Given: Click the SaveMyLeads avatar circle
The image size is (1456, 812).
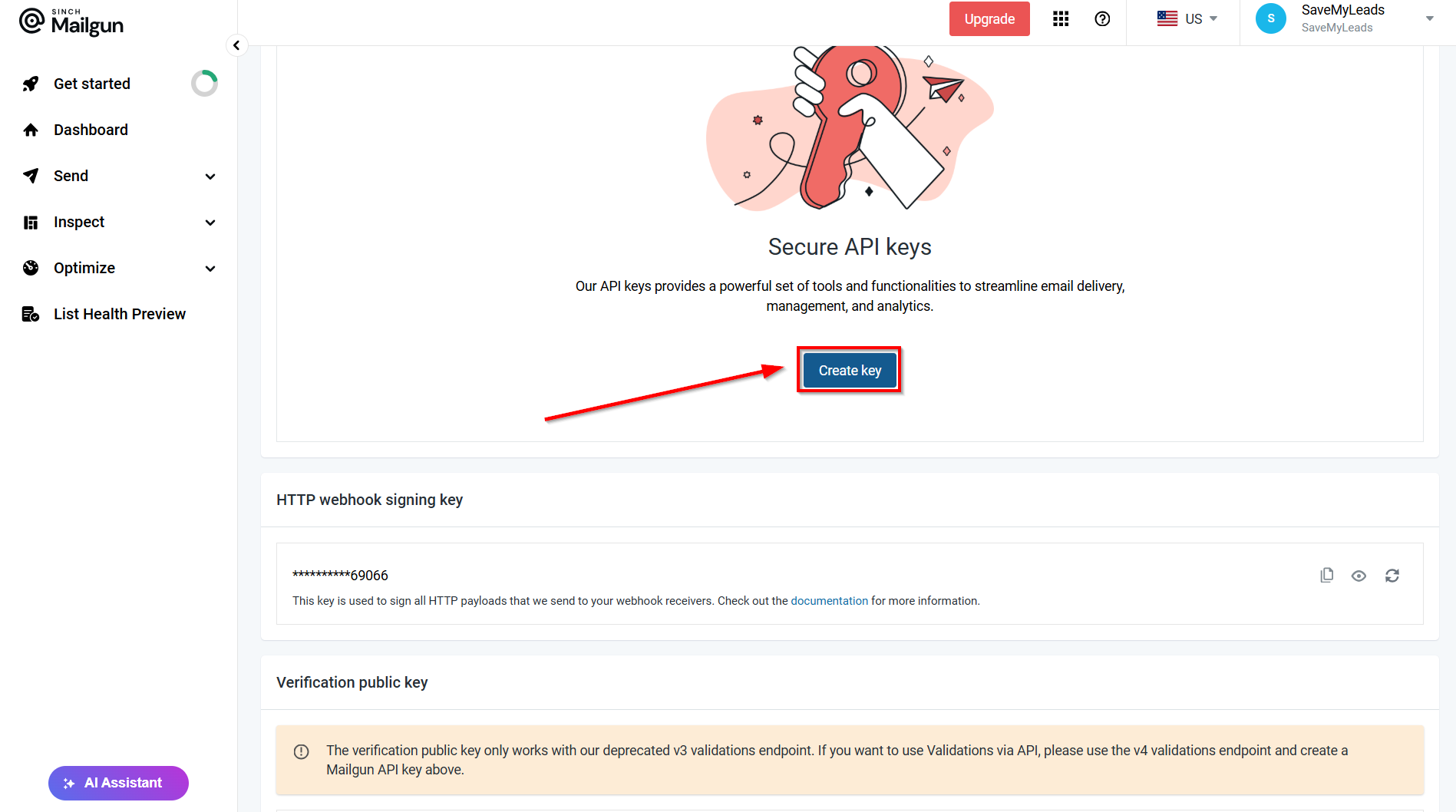Looking at the screenshot, I should pyautogui.click(x=1270, y=19).
